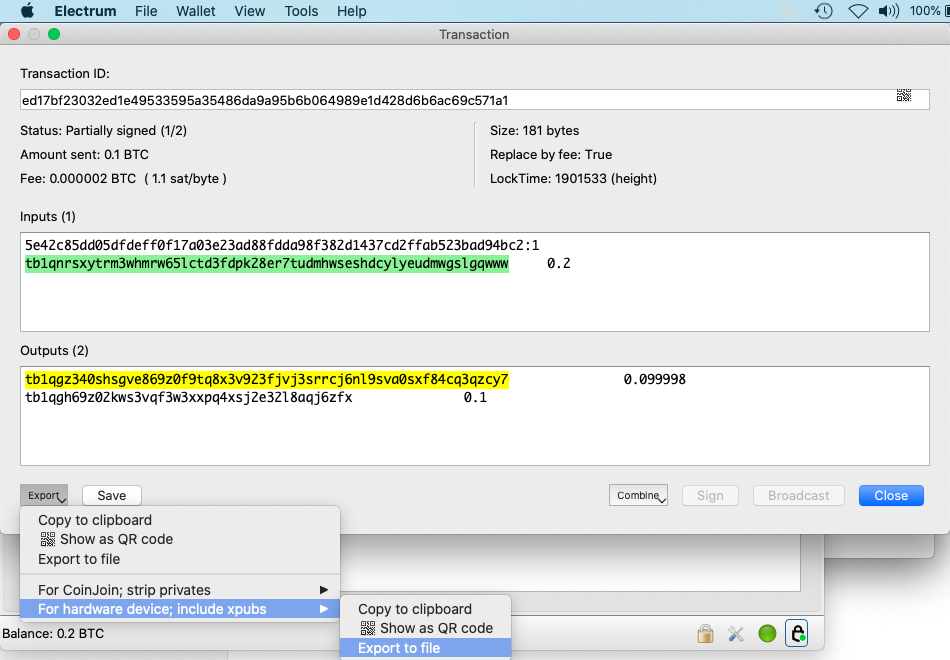Click the Fee: 0.000002 BTC label

(x=123, y=179)
